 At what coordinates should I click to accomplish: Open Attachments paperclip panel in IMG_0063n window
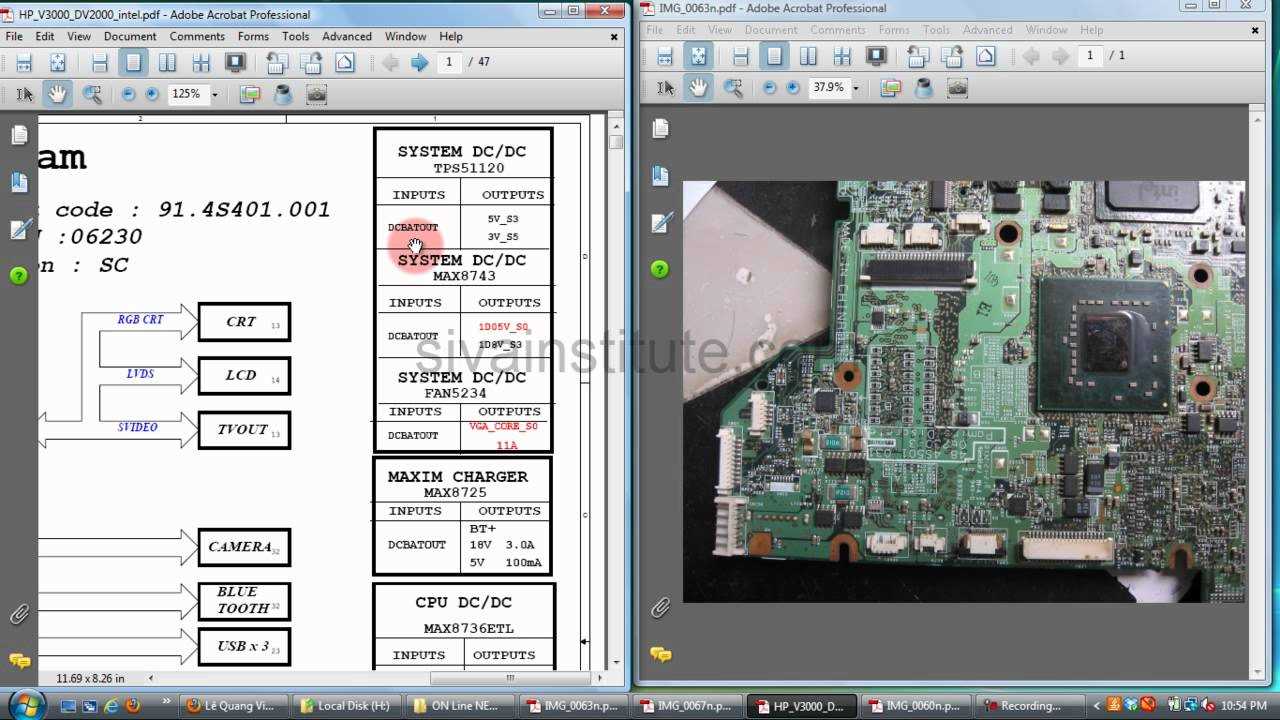click(660, 607)
